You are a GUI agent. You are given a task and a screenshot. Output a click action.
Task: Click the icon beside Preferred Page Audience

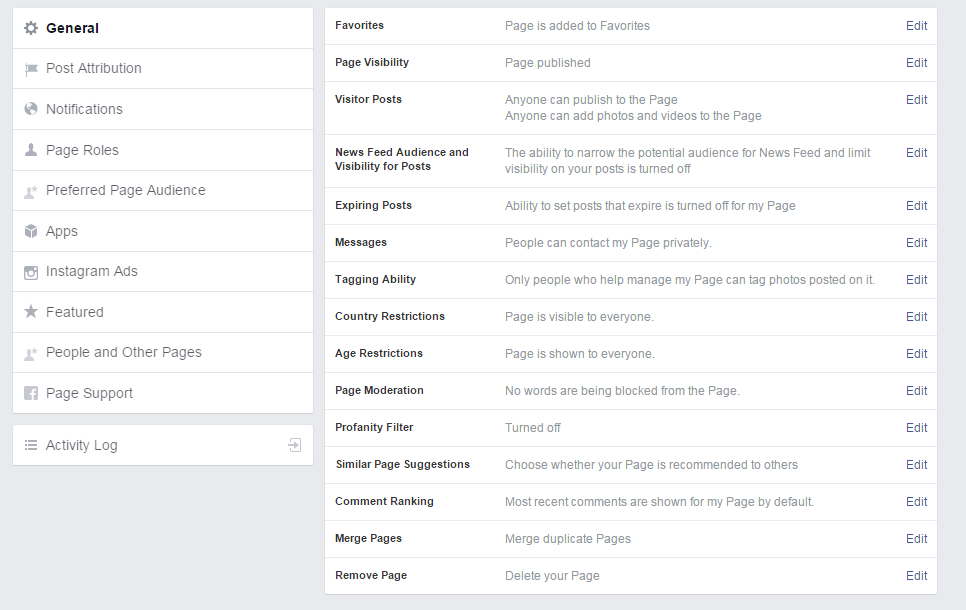click(31, 191)
